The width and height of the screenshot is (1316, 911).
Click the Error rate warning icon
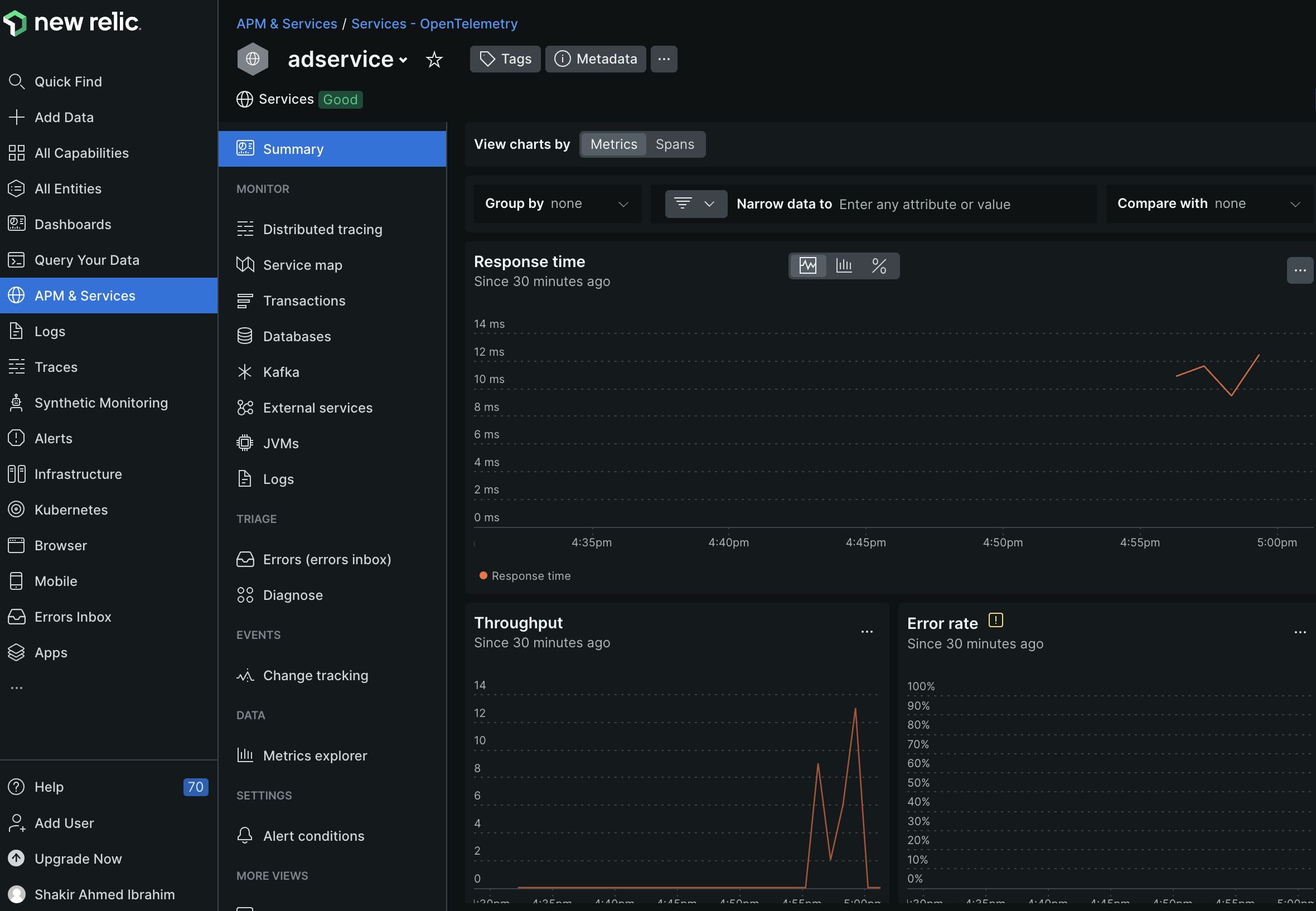996,620
